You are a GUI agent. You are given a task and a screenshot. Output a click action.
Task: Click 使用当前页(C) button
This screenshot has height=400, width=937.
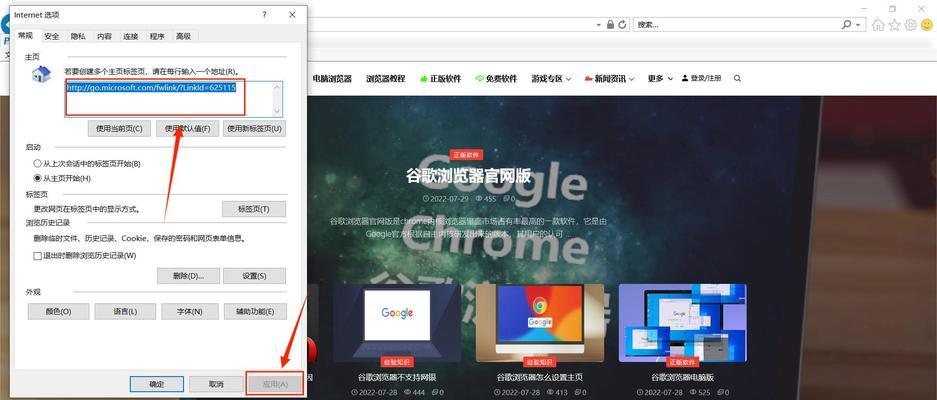[120, 129]
